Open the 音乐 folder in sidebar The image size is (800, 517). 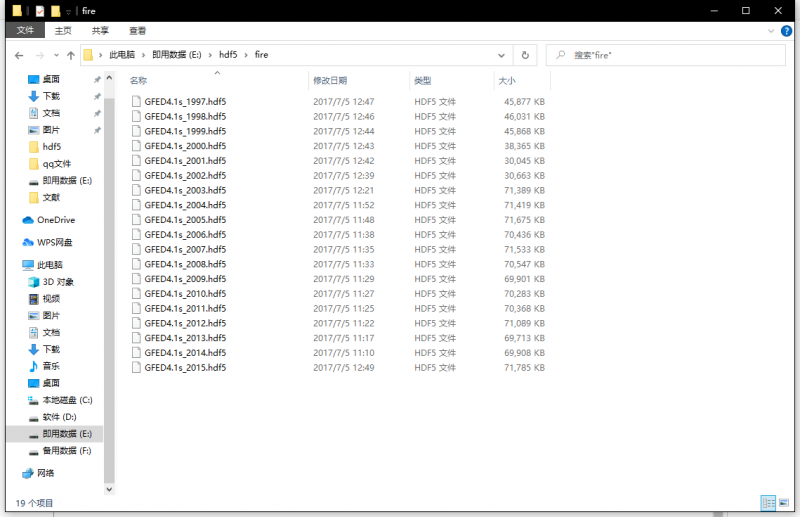click(50, 366)
